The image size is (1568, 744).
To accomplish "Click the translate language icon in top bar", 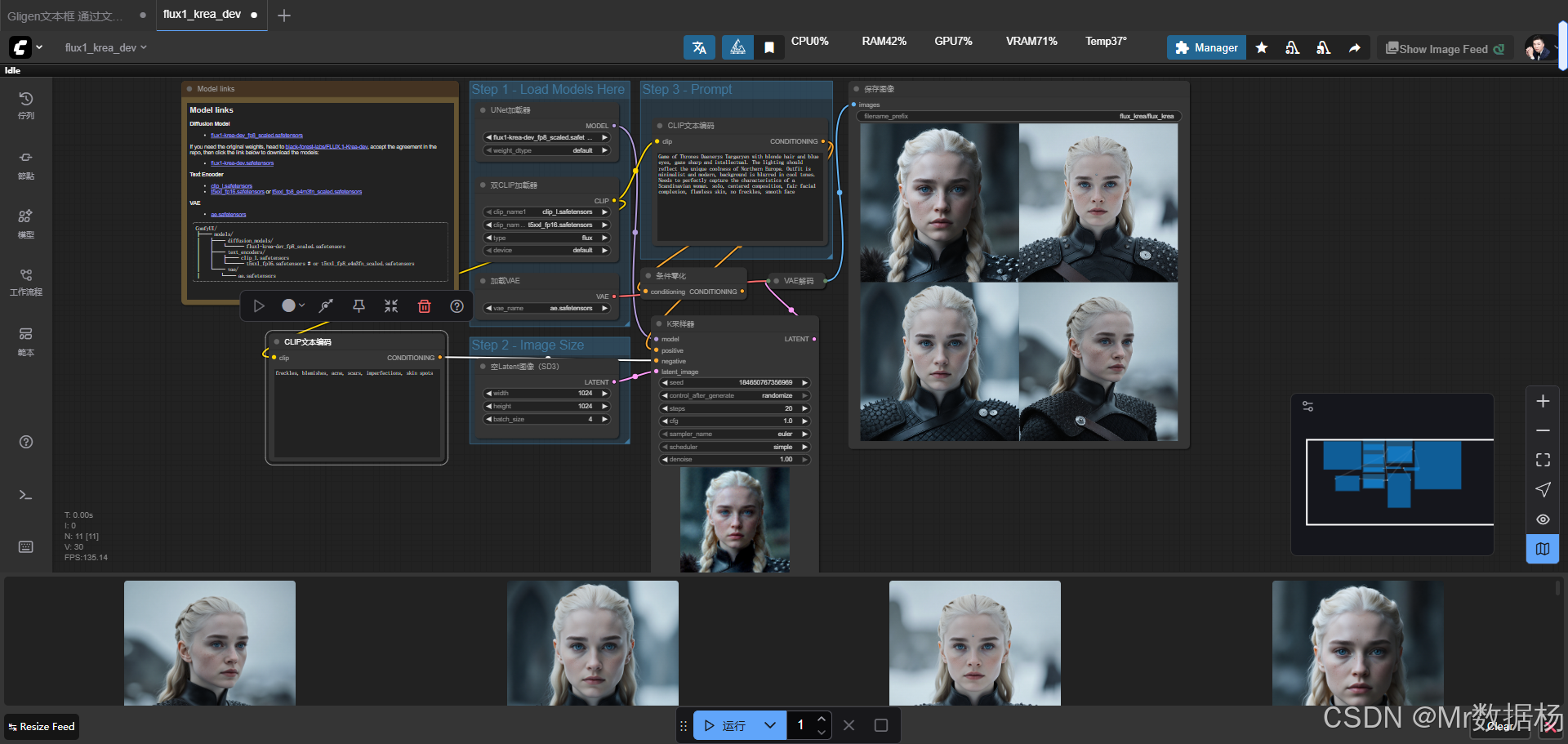I will 700,47.
